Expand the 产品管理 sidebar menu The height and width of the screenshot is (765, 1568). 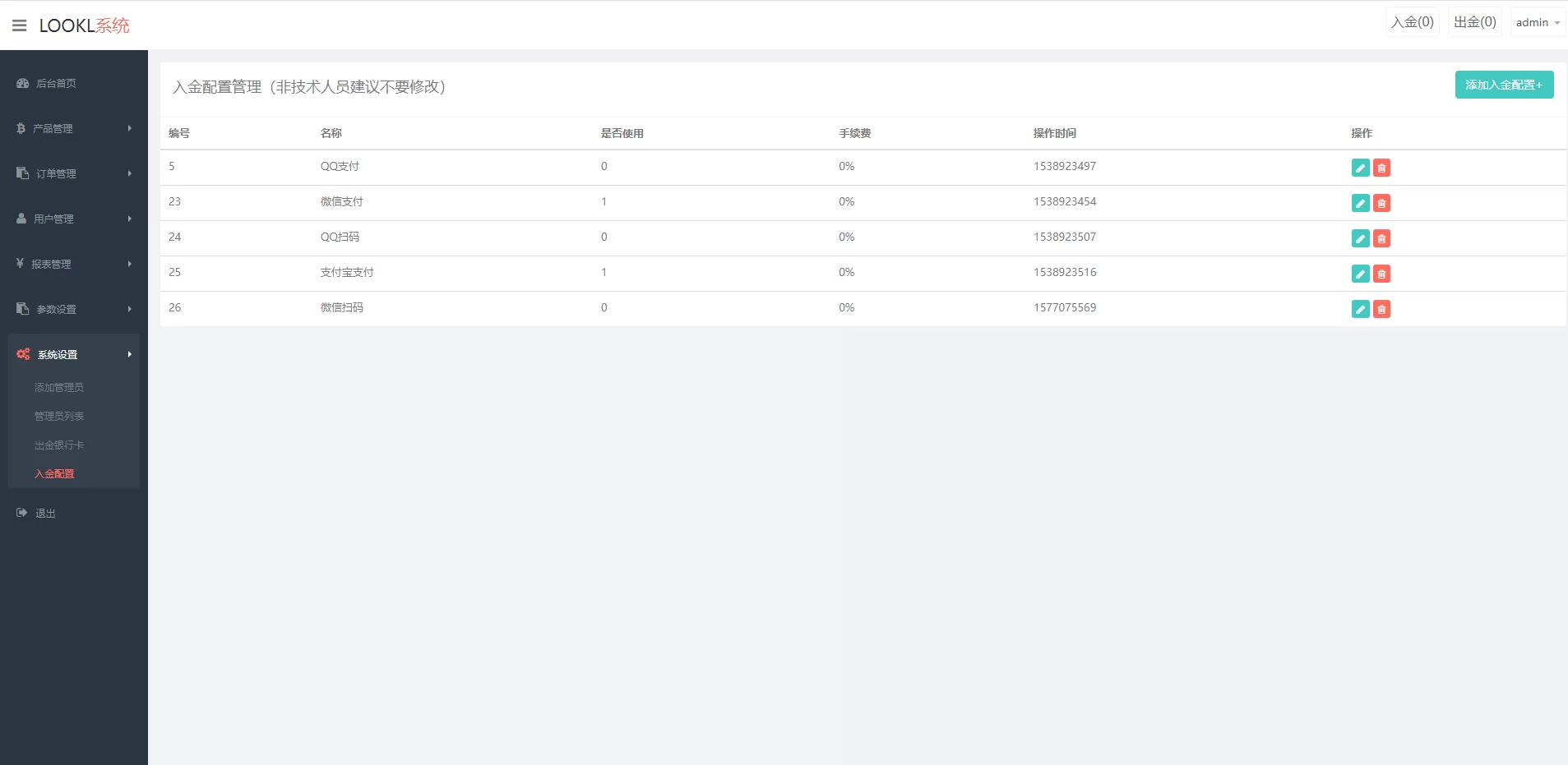(x=73, y=128)
